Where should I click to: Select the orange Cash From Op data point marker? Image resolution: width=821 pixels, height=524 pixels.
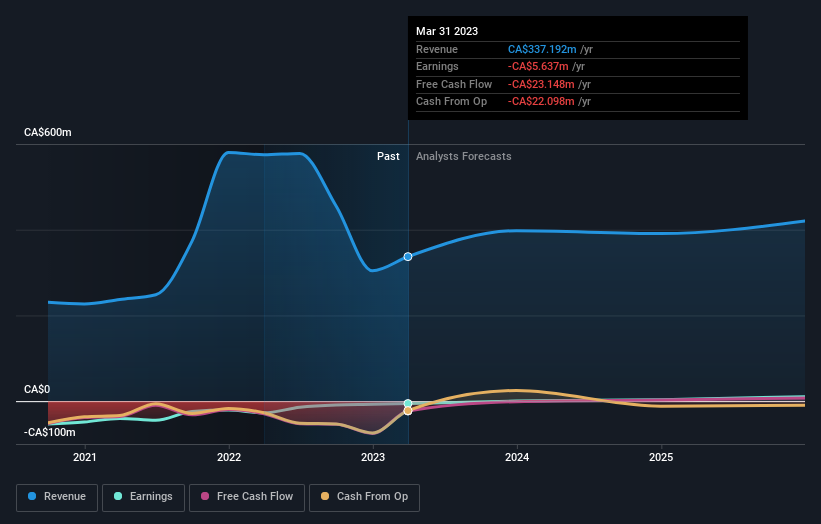point(408,411)
